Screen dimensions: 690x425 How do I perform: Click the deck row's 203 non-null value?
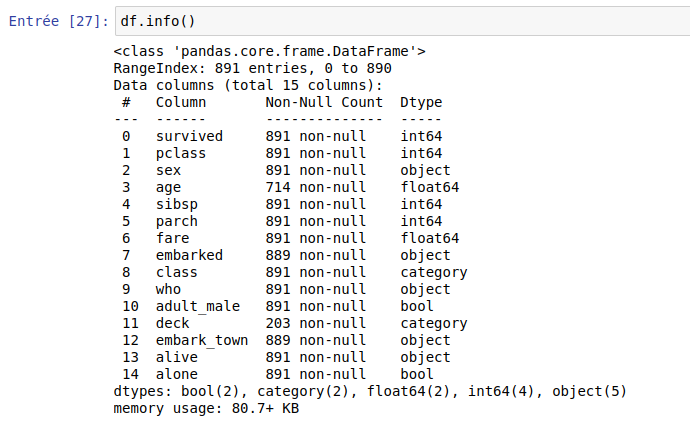315,323
